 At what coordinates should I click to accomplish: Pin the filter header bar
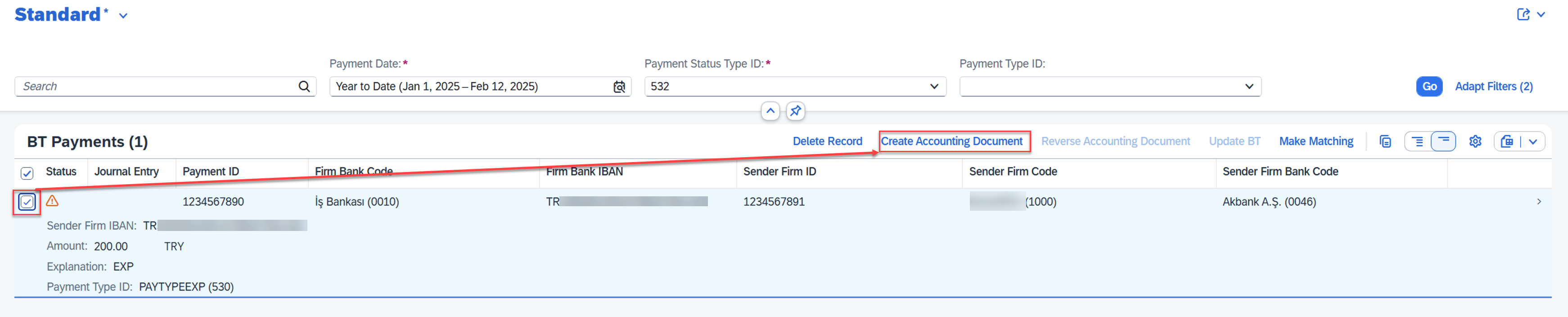[795, 111]
